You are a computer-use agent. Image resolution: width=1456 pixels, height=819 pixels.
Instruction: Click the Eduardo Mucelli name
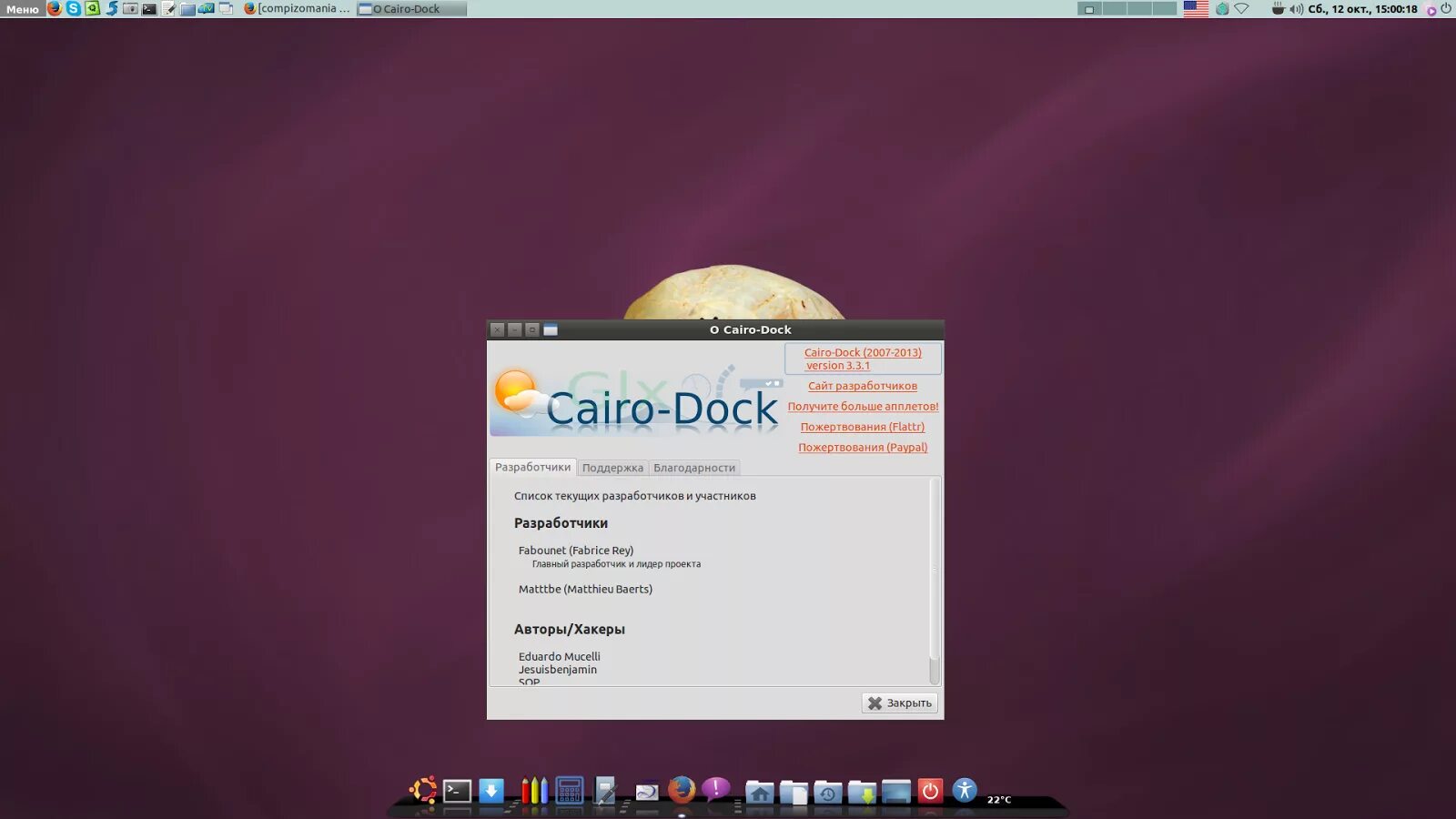point(560,656)
